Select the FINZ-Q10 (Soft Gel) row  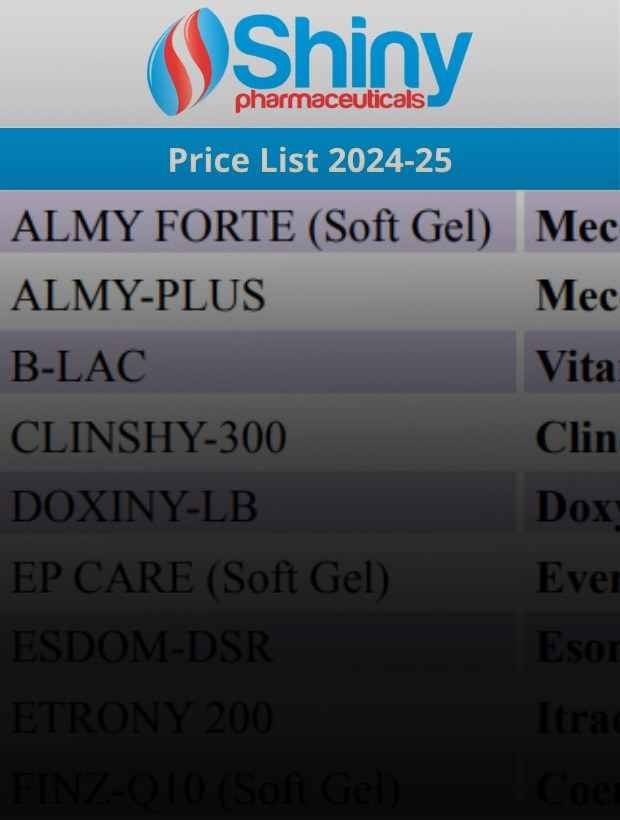click(258, 788)
